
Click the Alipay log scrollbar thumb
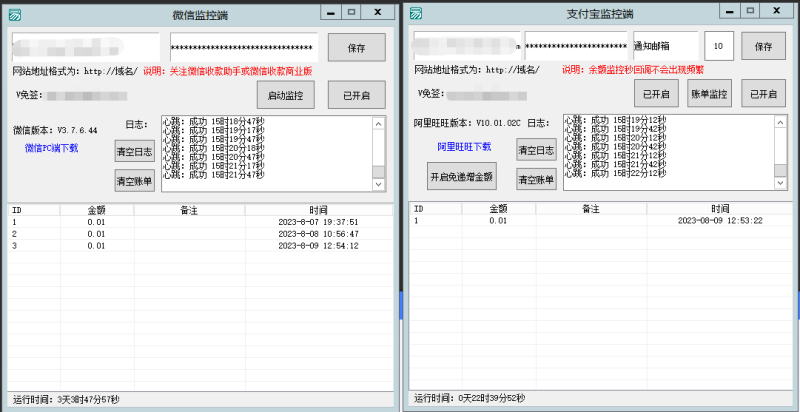tap(780, 170)
